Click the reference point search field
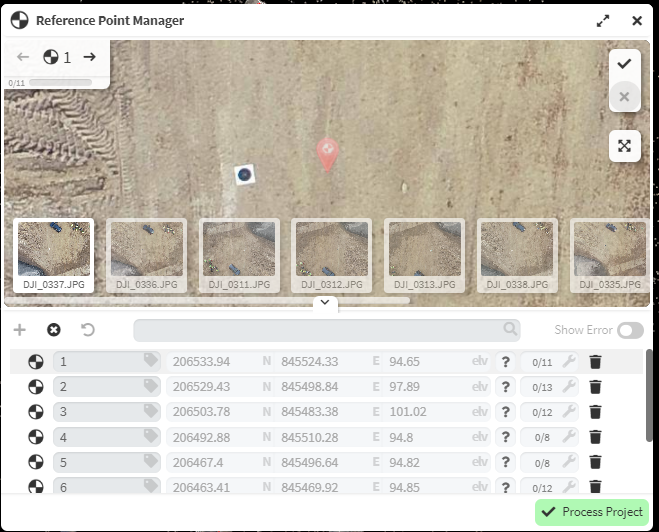 pyautogui.click(x=327, y=330)
